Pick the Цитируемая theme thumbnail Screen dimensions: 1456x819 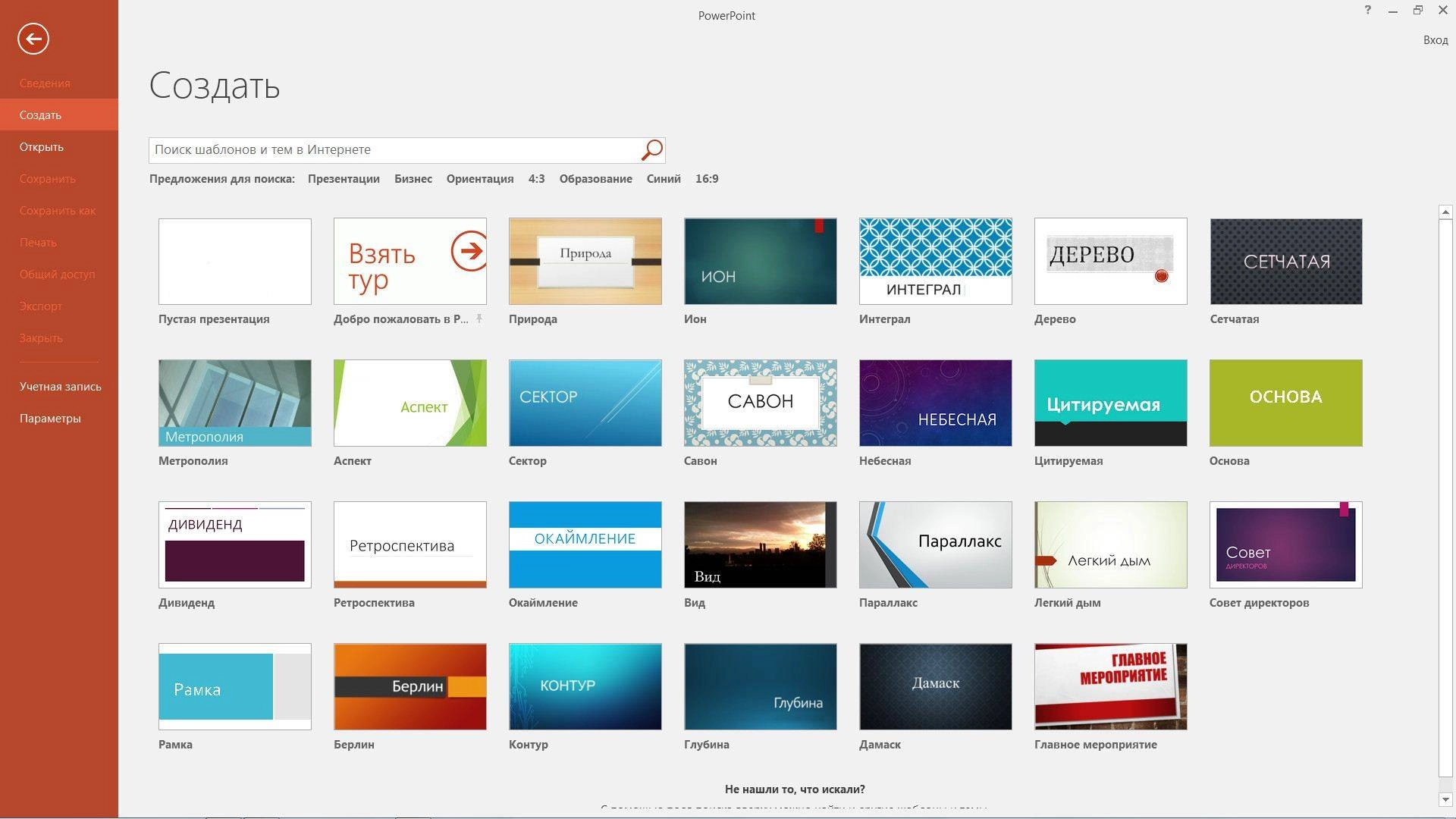coord(1111,403)
